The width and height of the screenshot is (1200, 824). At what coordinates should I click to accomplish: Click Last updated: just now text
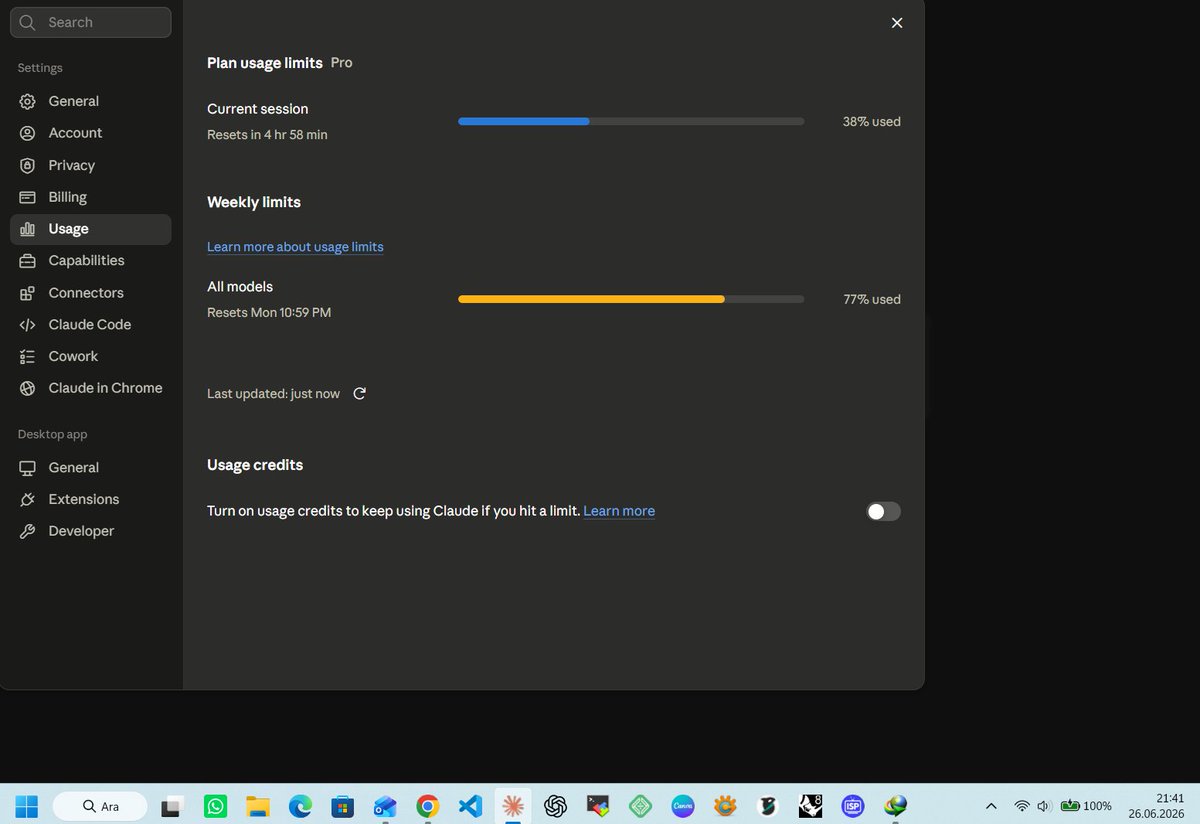point(273,394)
